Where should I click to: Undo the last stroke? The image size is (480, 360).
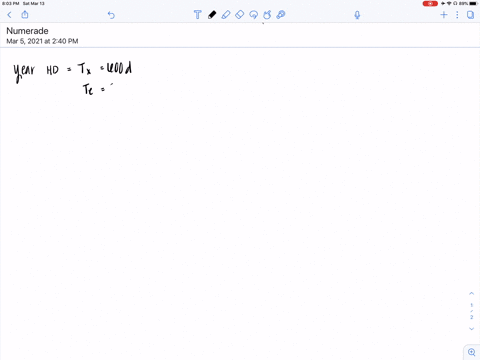[x=111, y=15]
